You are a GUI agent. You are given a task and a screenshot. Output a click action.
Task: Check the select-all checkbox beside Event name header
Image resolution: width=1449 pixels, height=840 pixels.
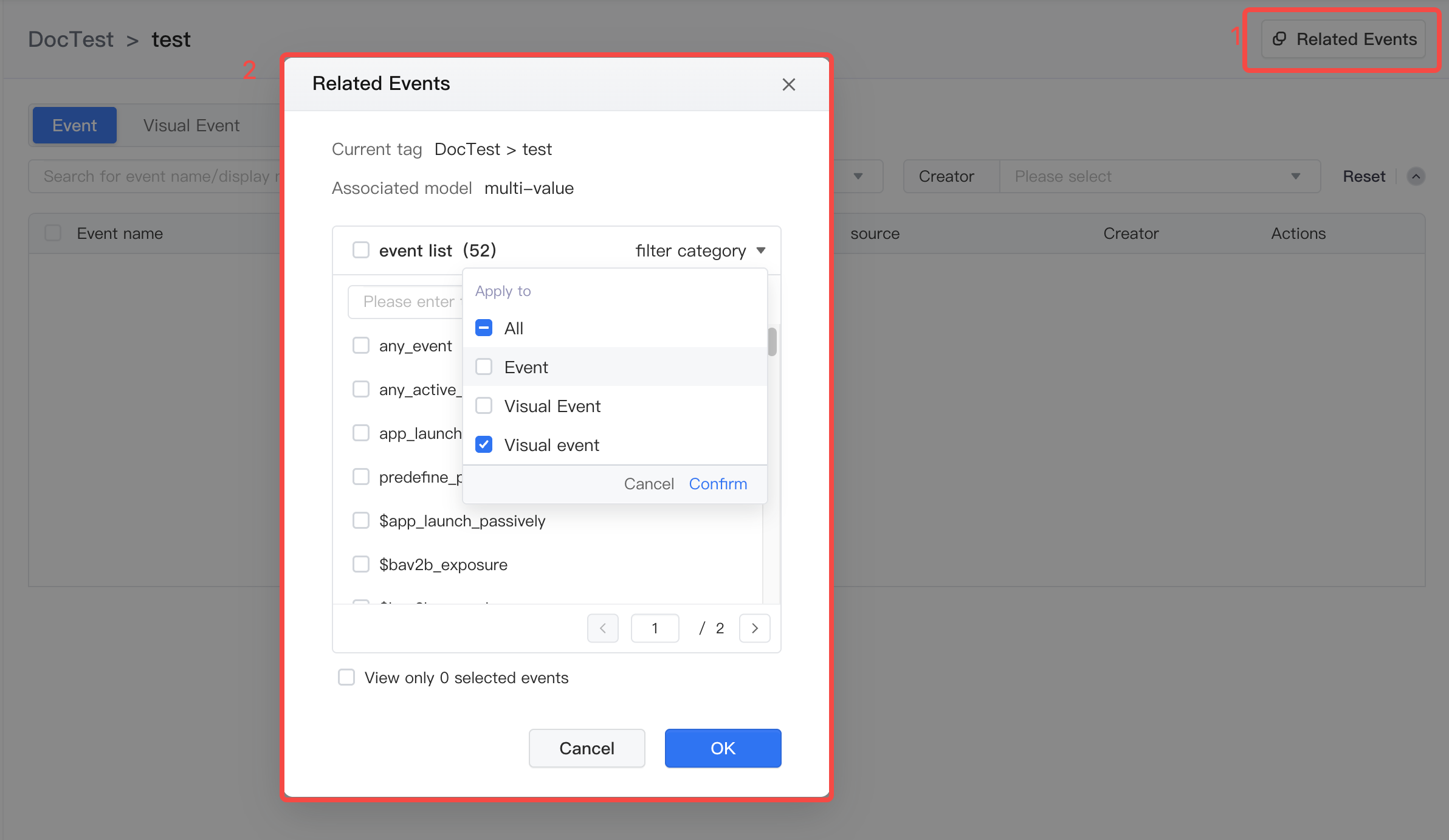point(53,233)
